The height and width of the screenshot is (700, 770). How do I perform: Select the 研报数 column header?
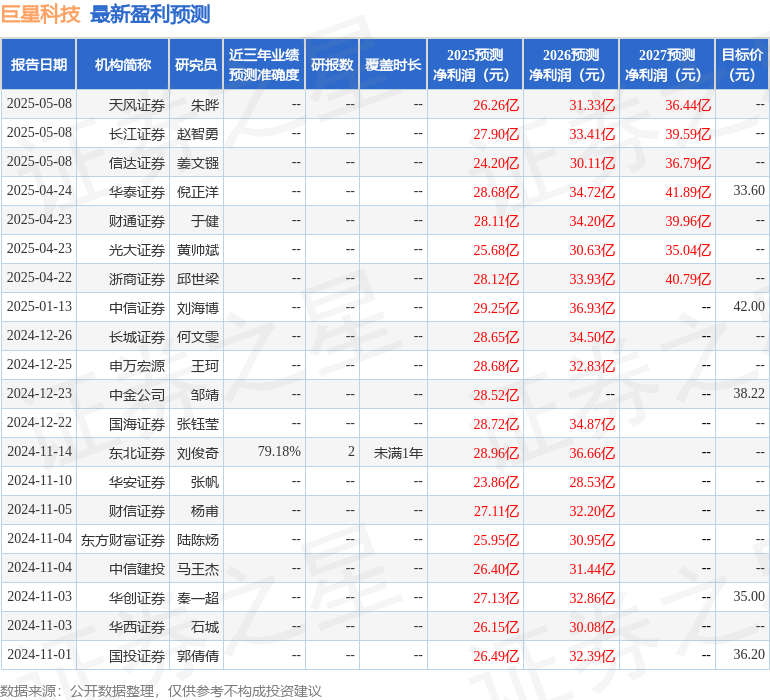click(x=331, y=65)
